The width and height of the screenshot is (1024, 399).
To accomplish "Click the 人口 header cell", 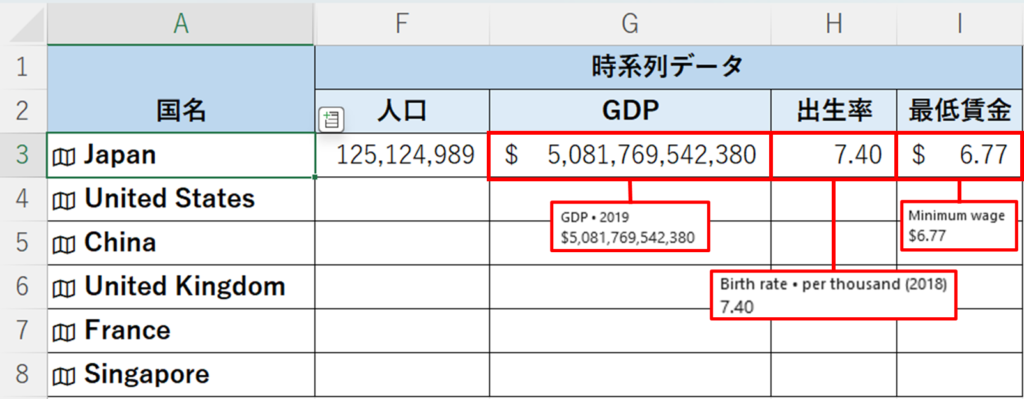I will click(x=402, y=111).
